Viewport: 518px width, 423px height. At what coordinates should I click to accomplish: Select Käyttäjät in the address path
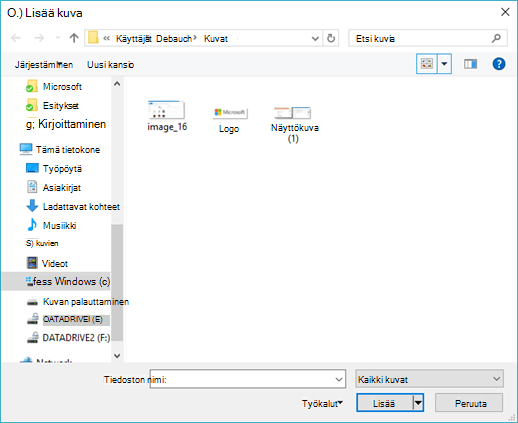click(x=133, y=39)
